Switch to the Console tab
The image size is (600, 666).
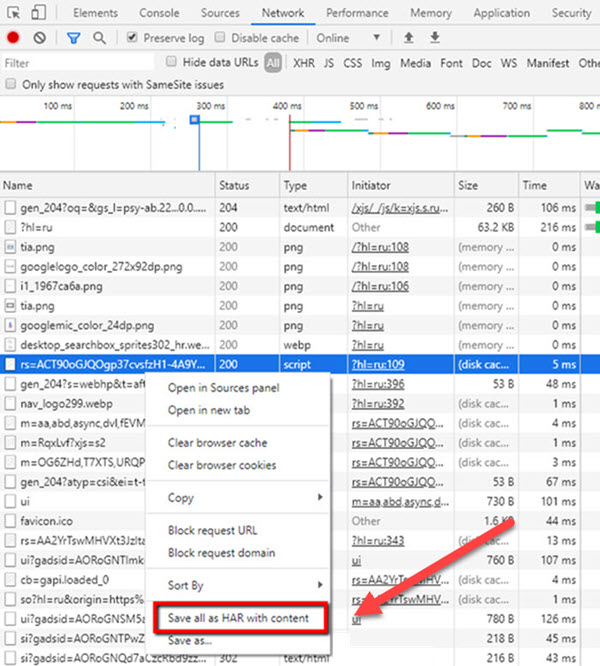159,13
